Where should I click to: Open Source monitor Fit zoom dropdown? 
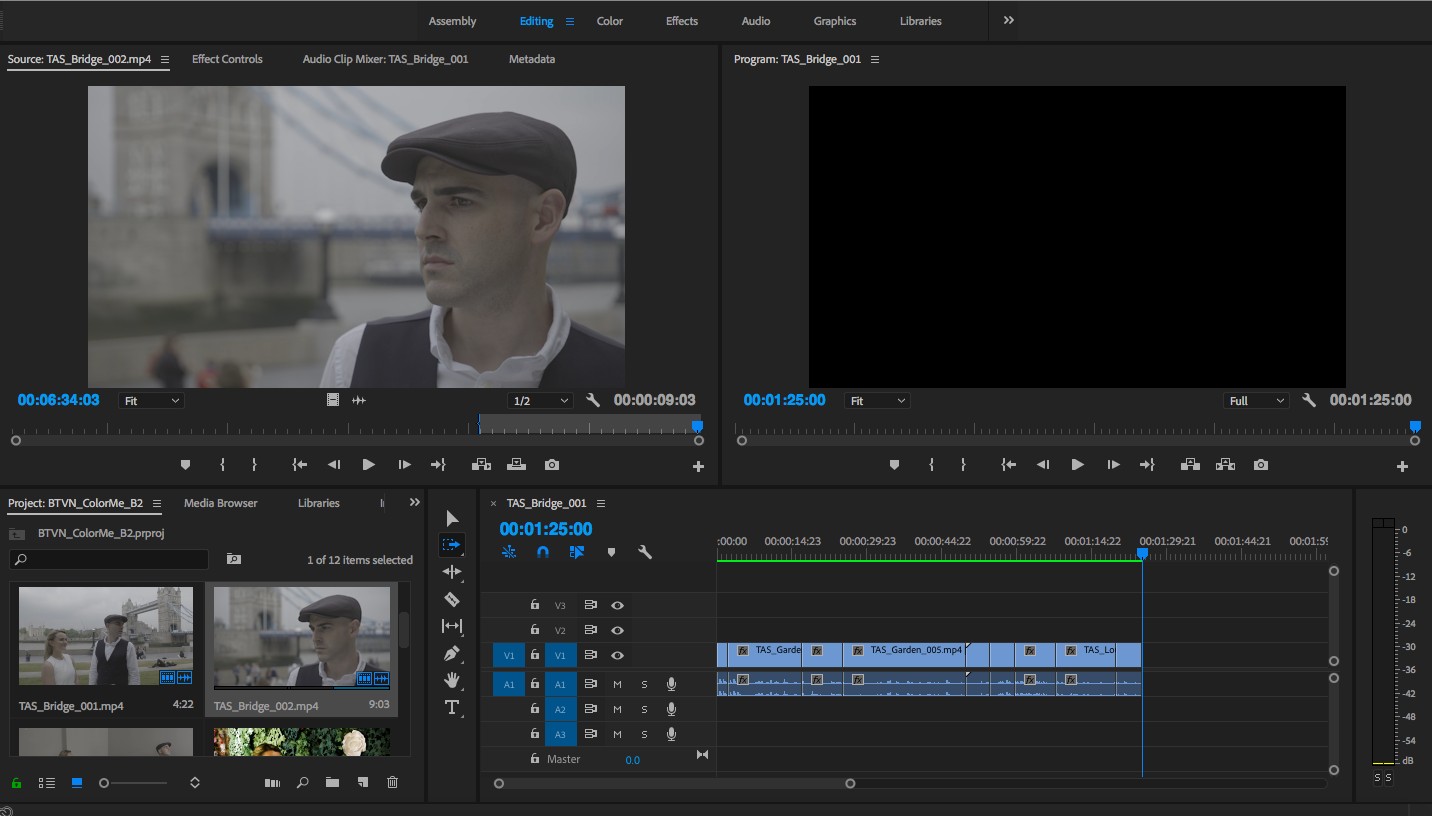(152, 400)
